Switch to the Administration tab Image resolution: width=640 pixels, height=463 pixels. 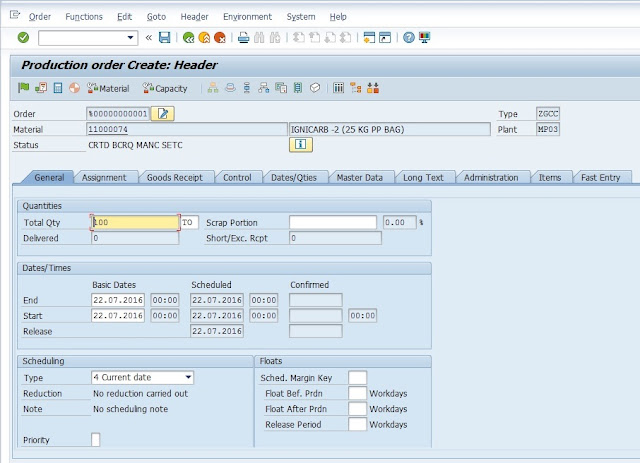[491, 178]
